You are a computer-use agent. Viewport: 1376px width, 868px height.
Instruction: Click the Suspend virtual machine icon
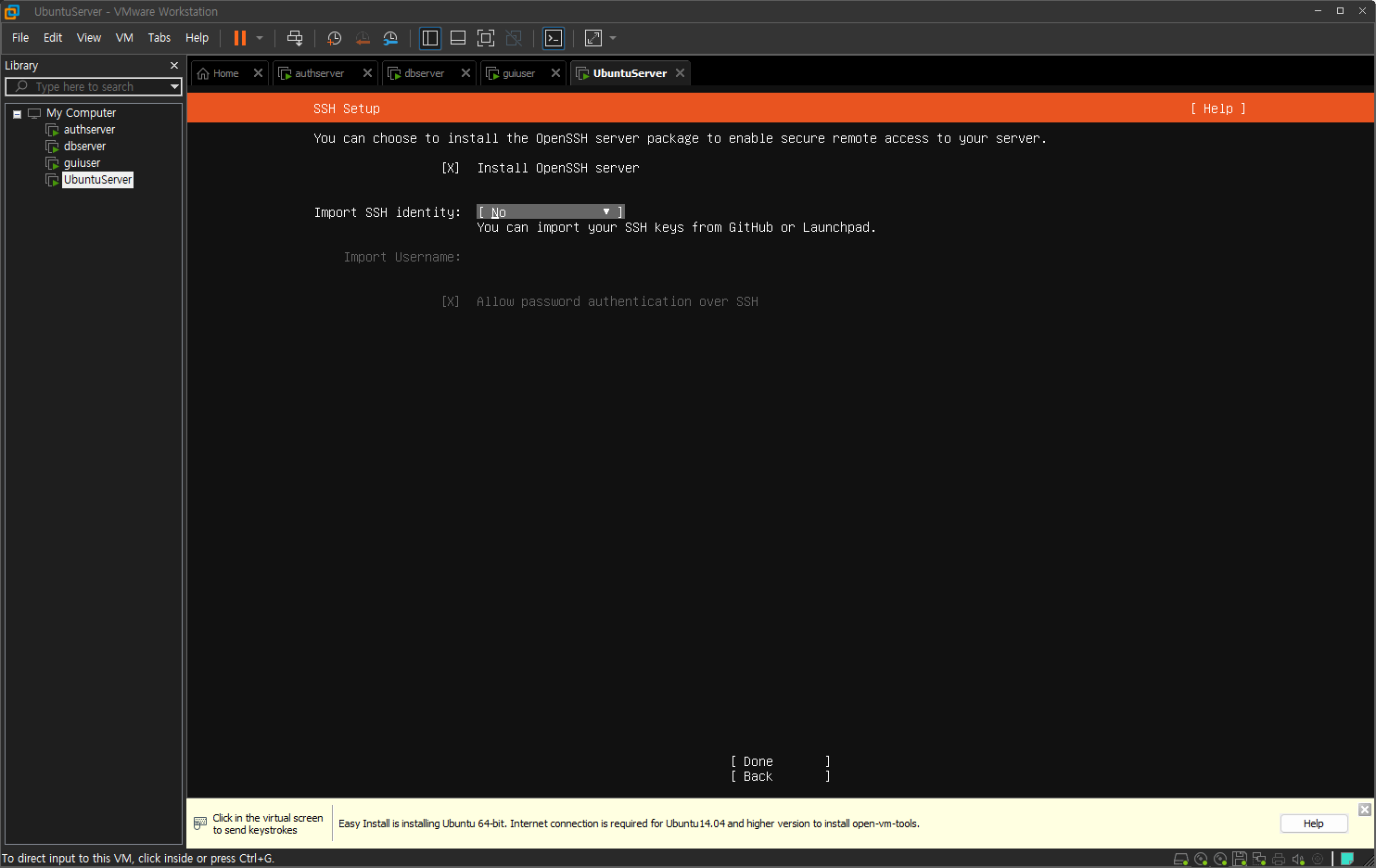click(x=240, y=38)
